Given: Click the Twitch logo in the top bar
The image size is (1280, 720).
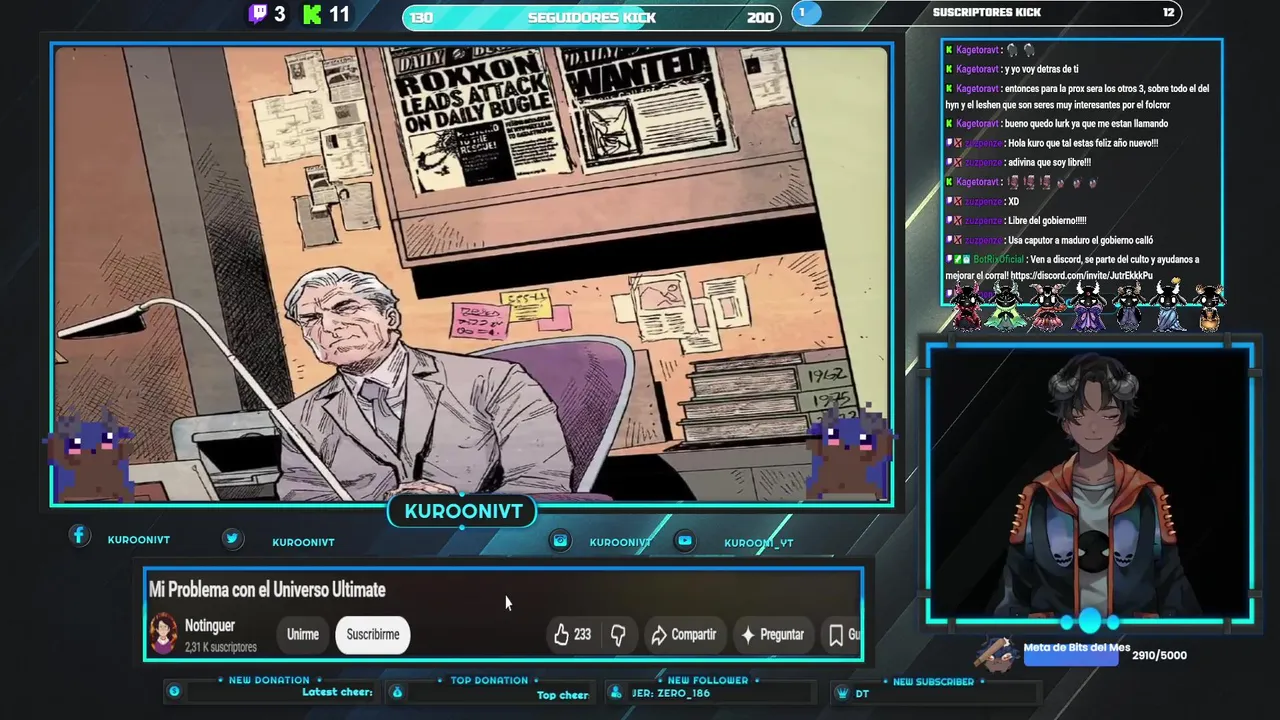Looking at the screenshot, I should (258, 14).
